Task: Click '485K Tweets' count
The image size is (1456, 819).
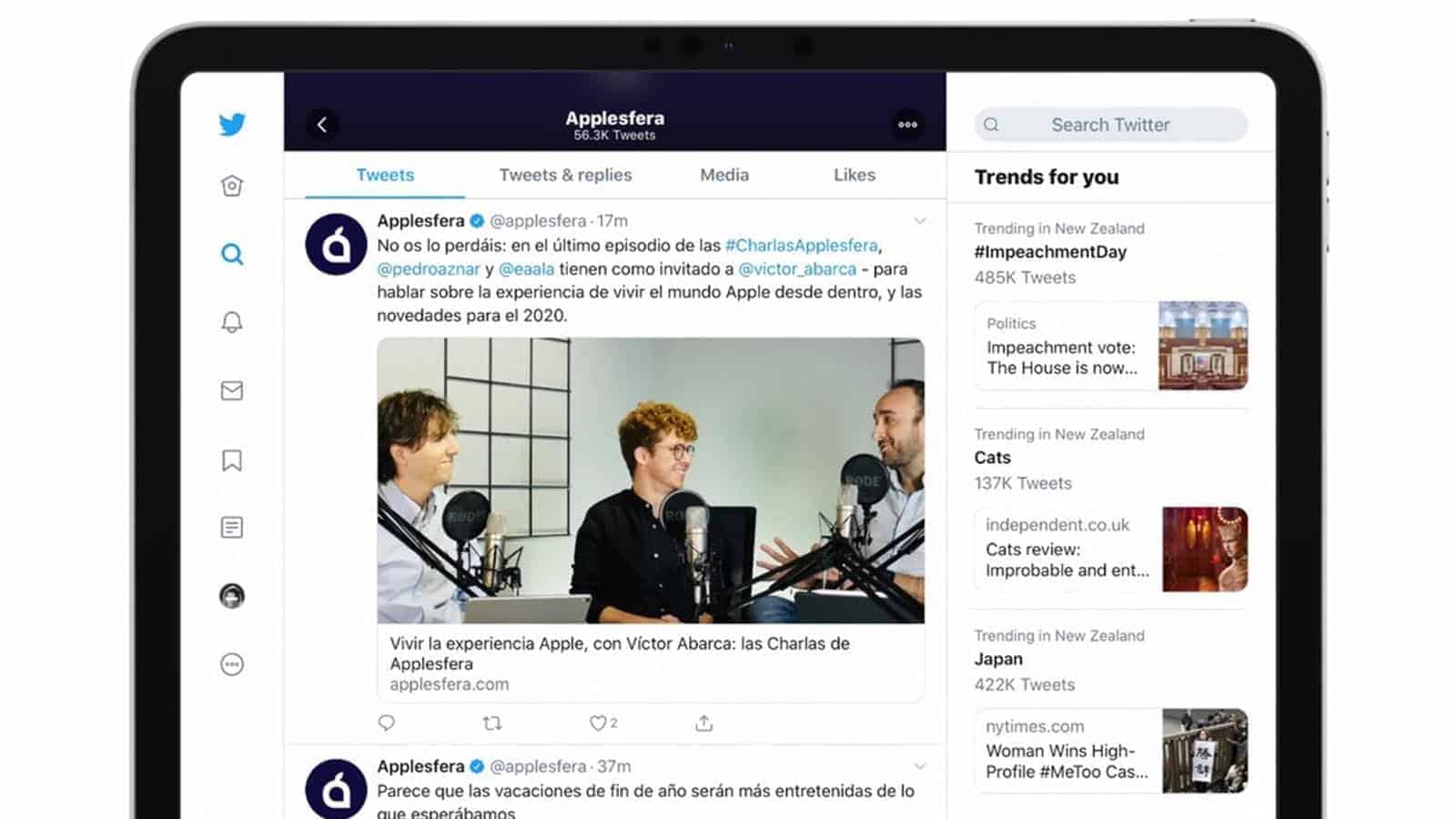Action: (x=1025, y=278)
